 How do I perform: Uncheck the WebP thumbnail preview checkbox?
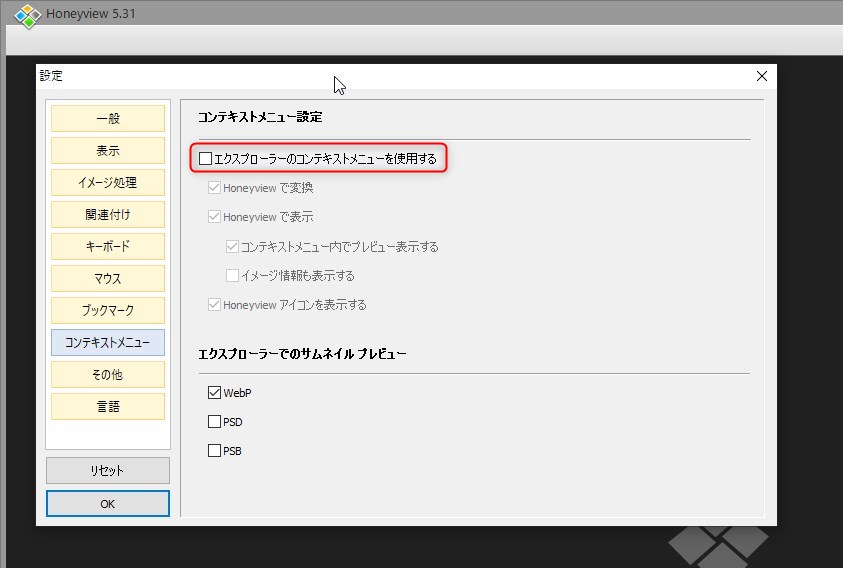point(214,393)
